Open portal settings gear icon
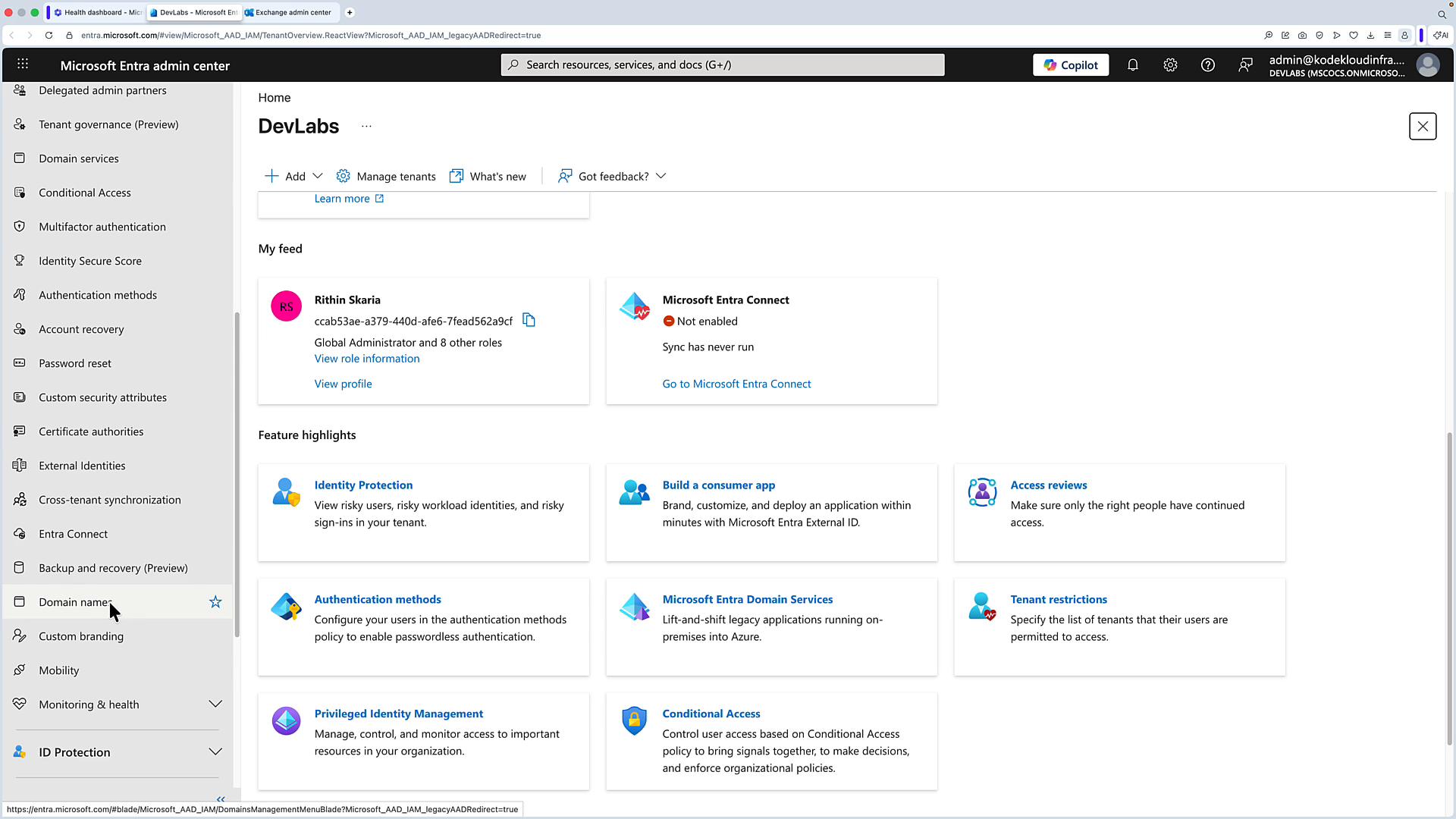 pyautogui.click(x=1170, y=65)
